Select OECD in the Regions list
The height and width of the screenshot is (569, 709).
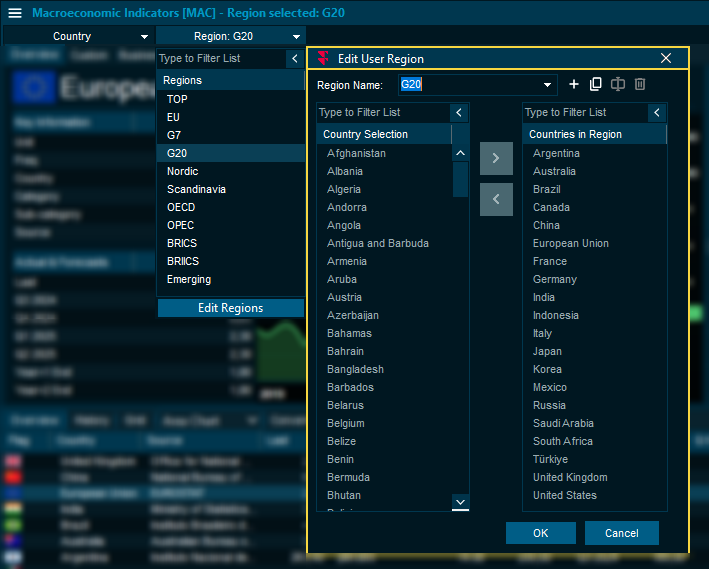click(x=181, y=207)
